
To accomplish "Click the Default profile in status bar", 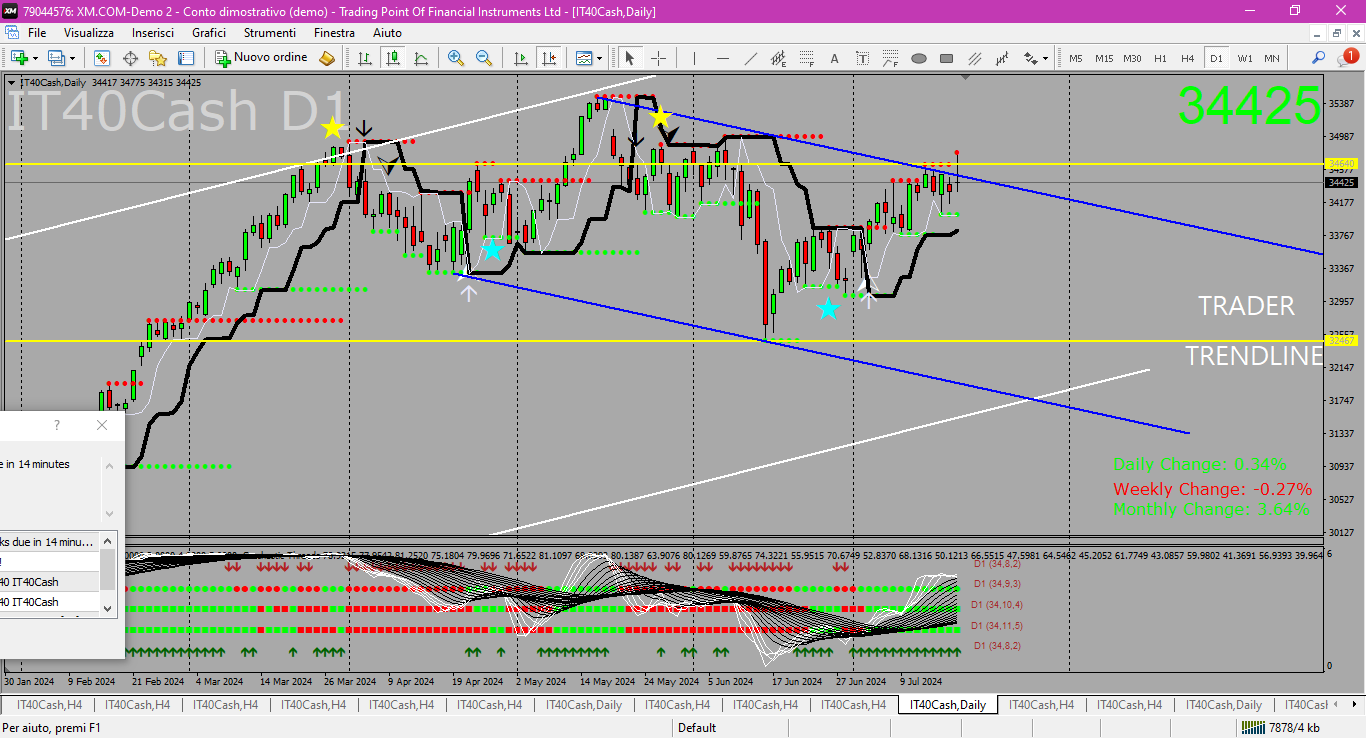I will [x=697, y=728].
